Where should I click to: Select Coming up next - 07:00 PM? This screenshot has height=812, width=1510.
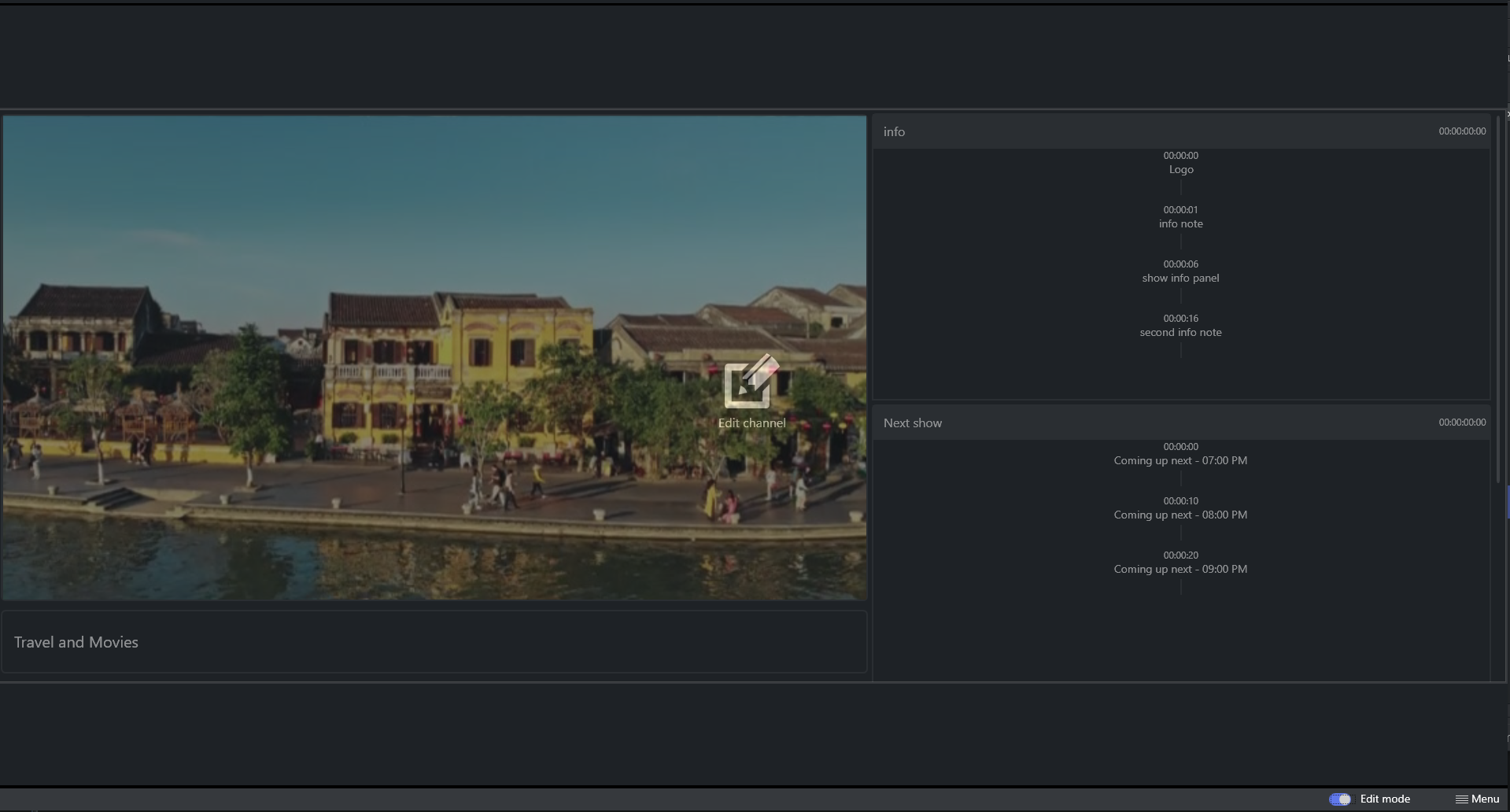1180,460
